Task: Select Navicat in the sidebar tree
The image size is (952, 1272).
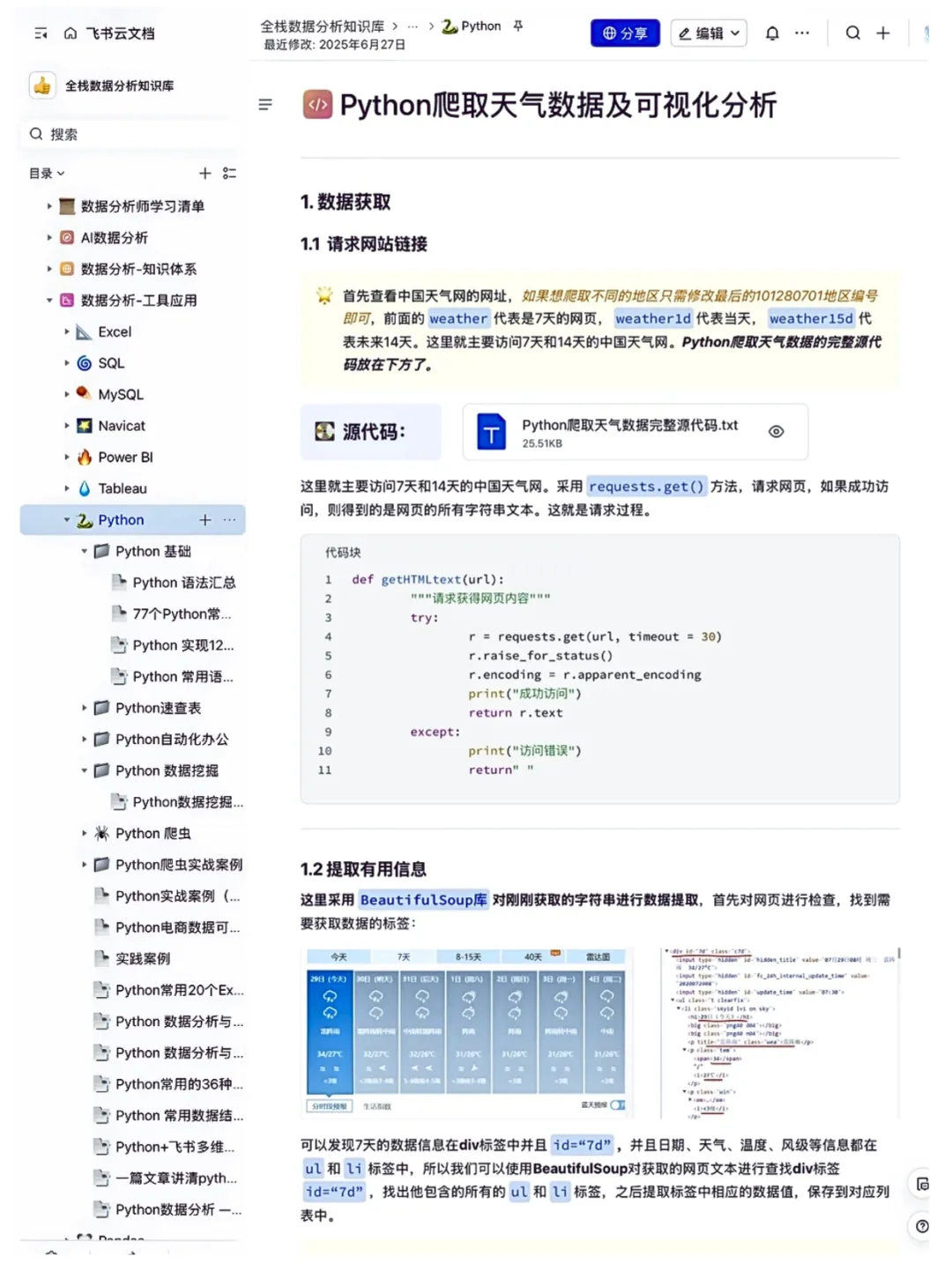Action: (122, 426)
